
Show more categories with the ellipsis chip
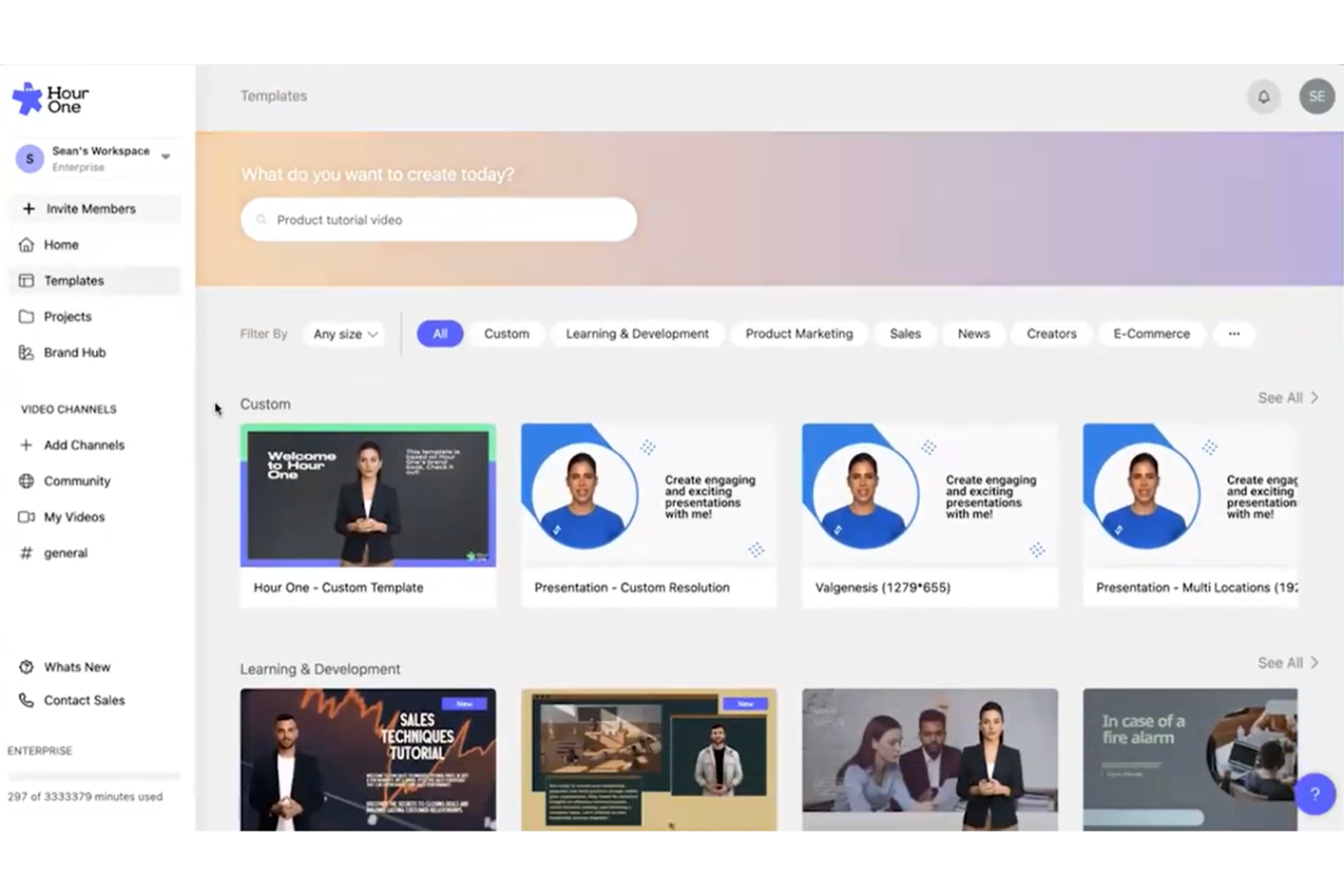1234,334
